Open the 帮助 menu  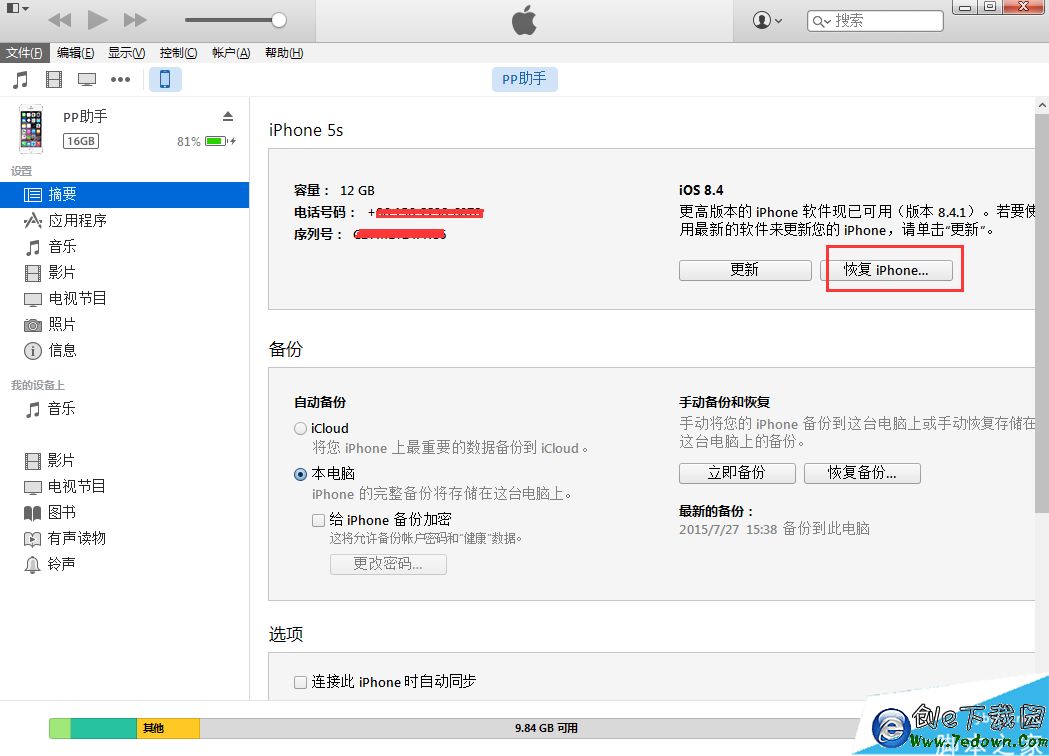tap(283, 53)
